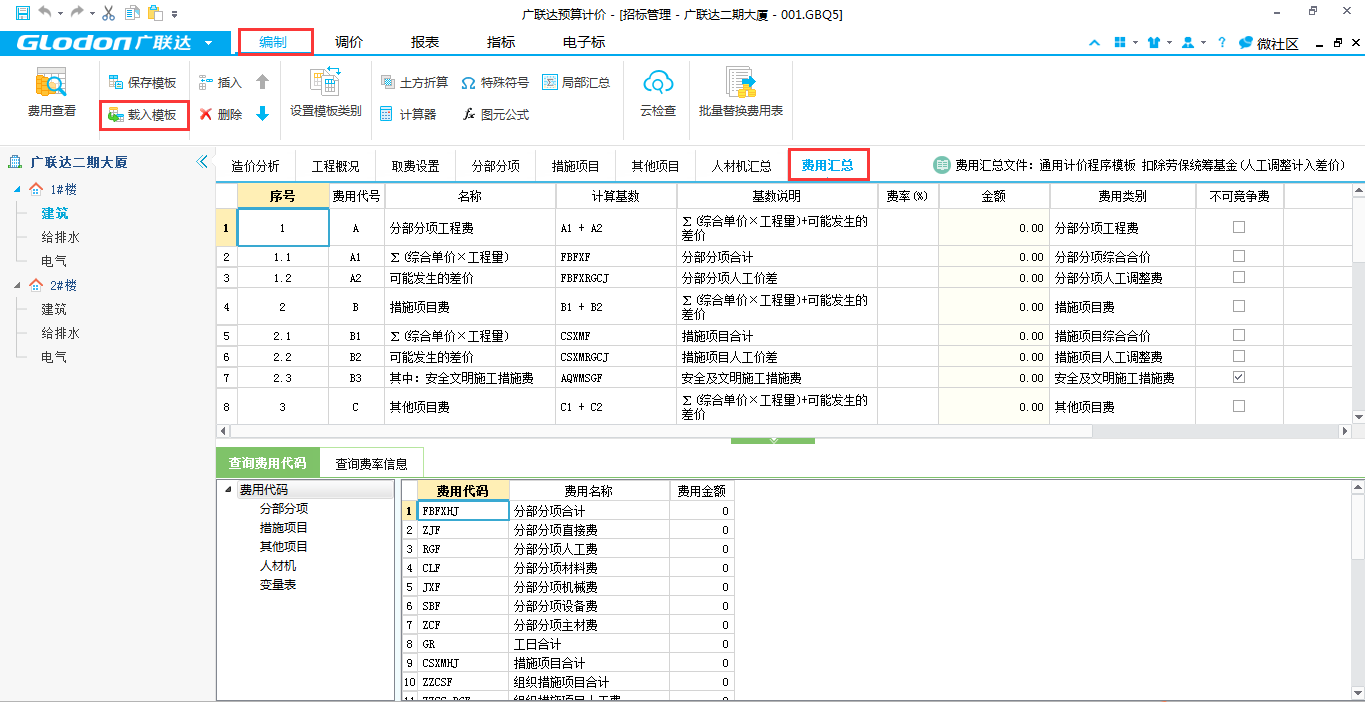Click the blue move-down arrow icon

tap(263, 114)
